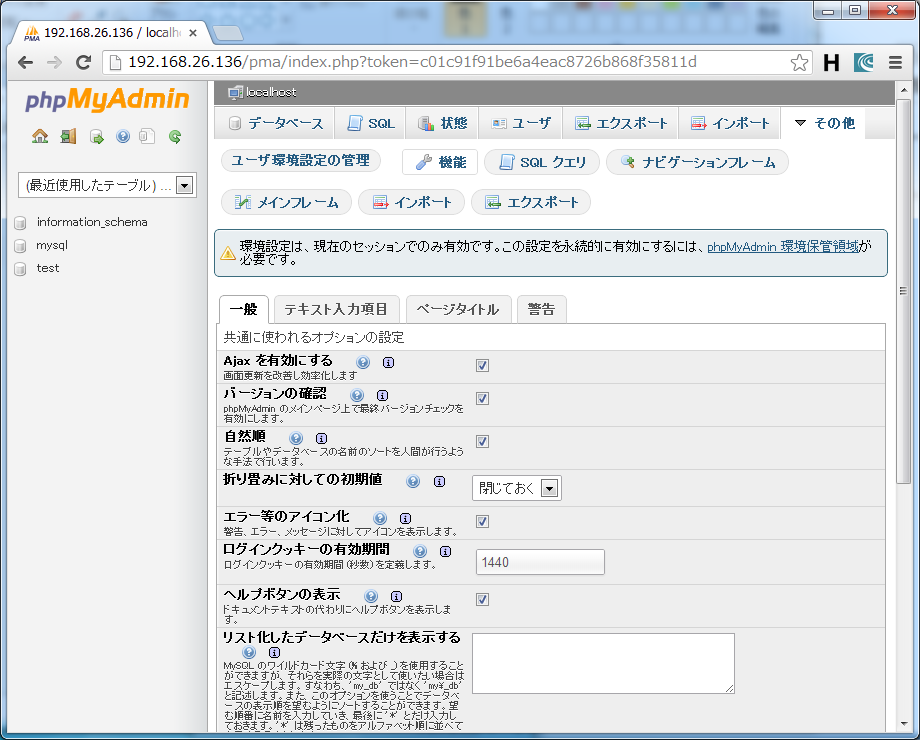Click the log out door icon
This screenshot has width=920, height=740.
click(x=68, y=136)
